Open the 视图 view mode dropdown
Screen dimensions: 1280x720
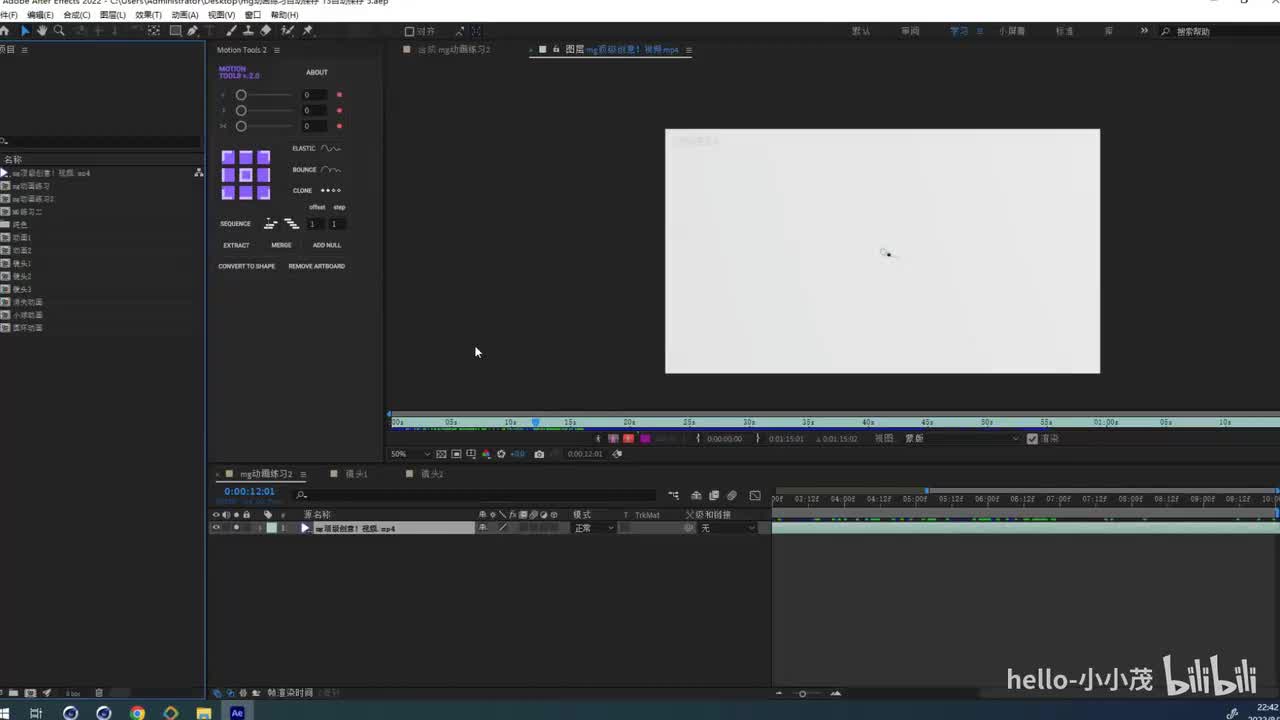(962, 438)
